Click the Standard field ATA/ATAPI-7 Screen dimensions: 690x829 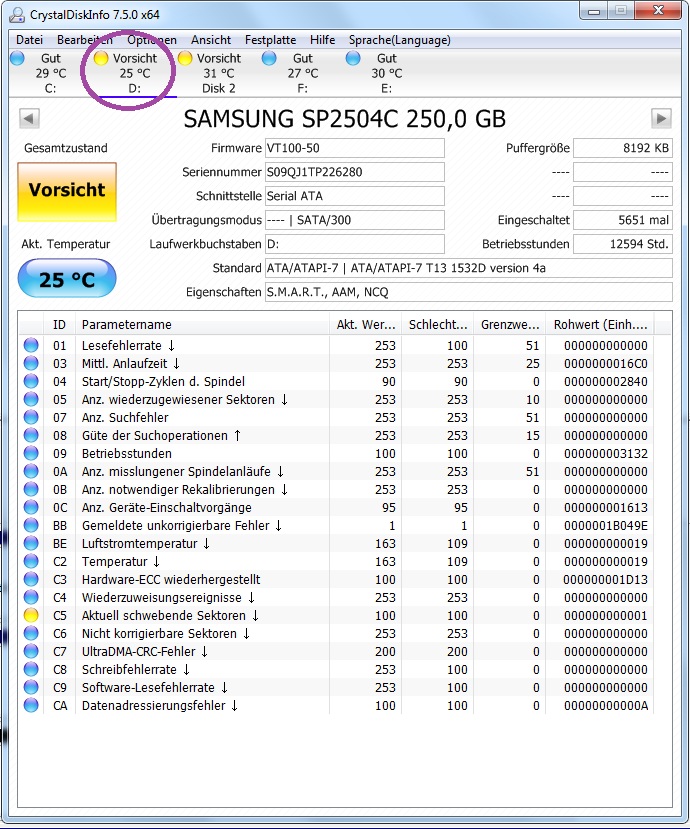pyautogui.click(x=468, y=268)
